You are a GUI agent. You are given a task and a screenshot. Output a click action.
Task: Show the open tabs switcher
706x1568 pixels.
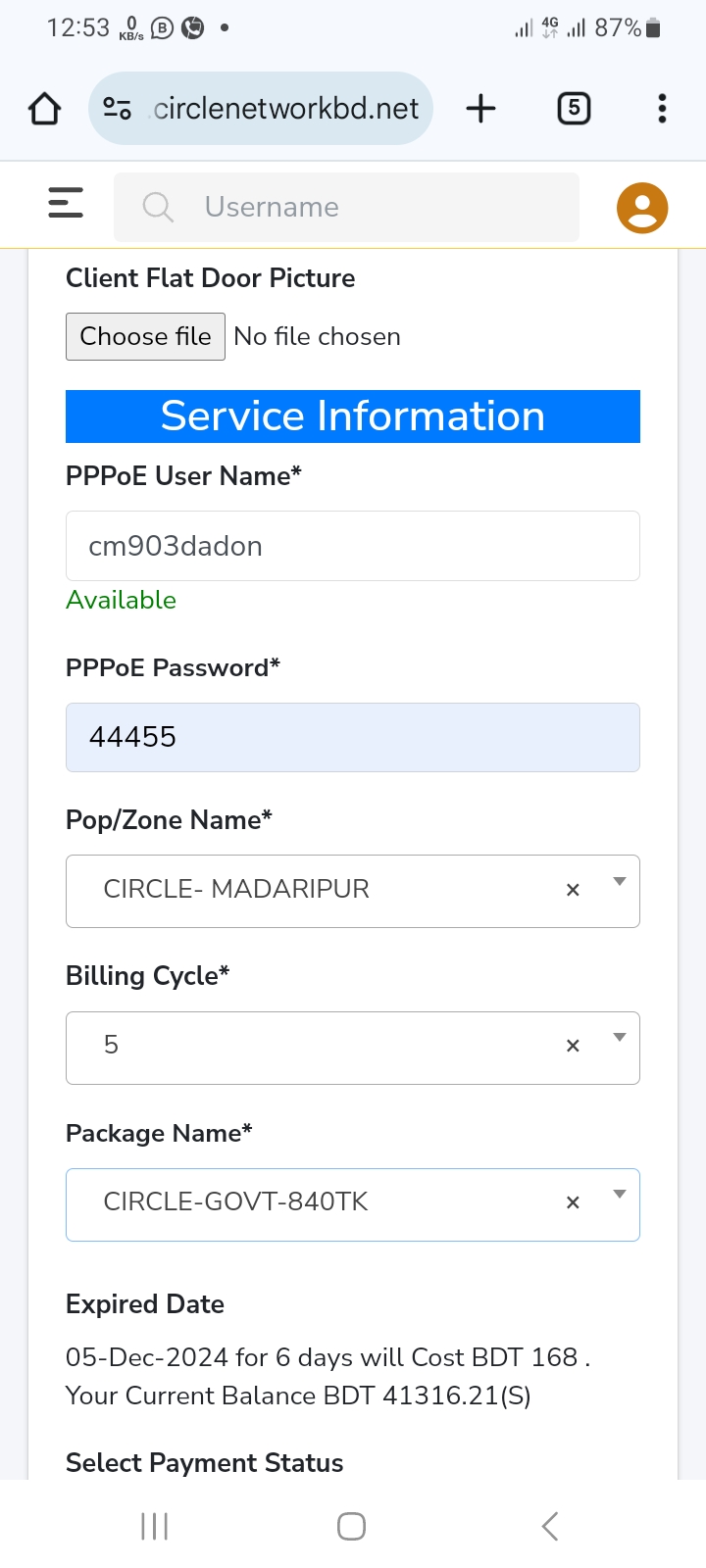coord(574,108)
